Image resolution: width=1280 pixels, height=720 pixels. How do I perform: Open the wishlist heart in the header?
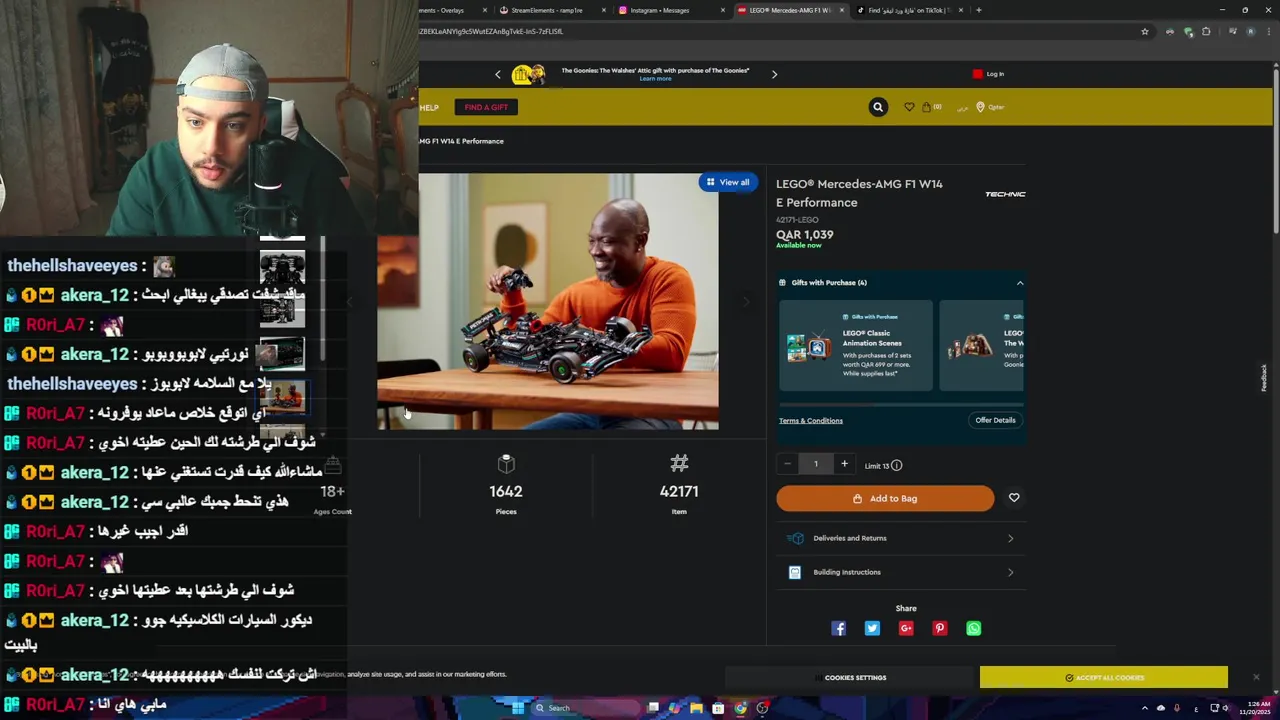click(x=909, y=107)
